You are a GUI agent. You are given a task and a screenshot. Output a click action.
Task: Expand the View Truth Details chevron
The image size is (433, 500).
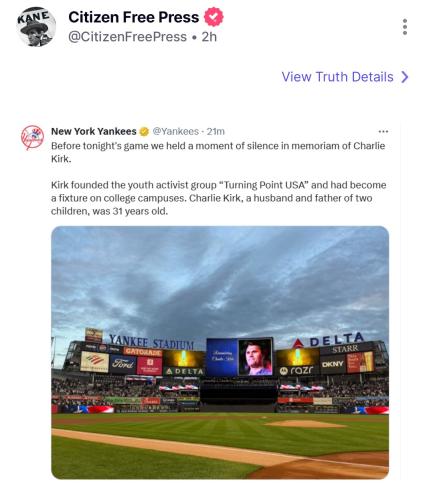tap(404, 77)
